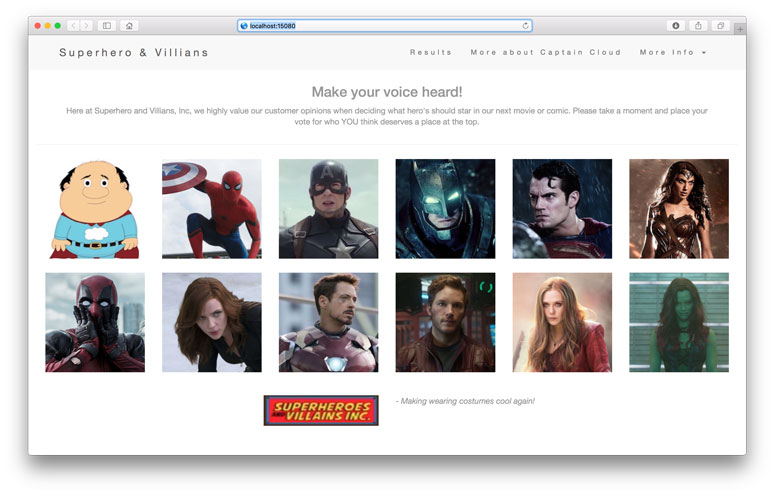Vote for the Superman portrait

(x=562, y=209)
